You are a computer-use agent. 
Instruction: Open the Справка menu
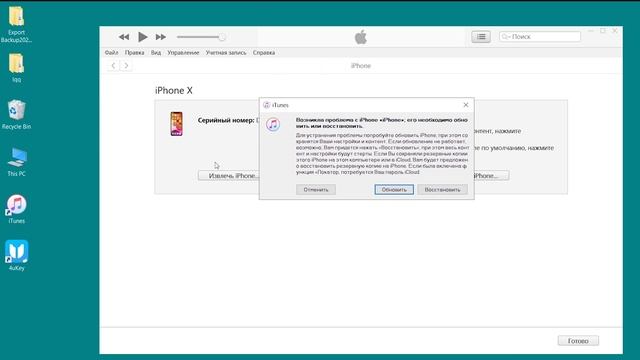point(264,53)
